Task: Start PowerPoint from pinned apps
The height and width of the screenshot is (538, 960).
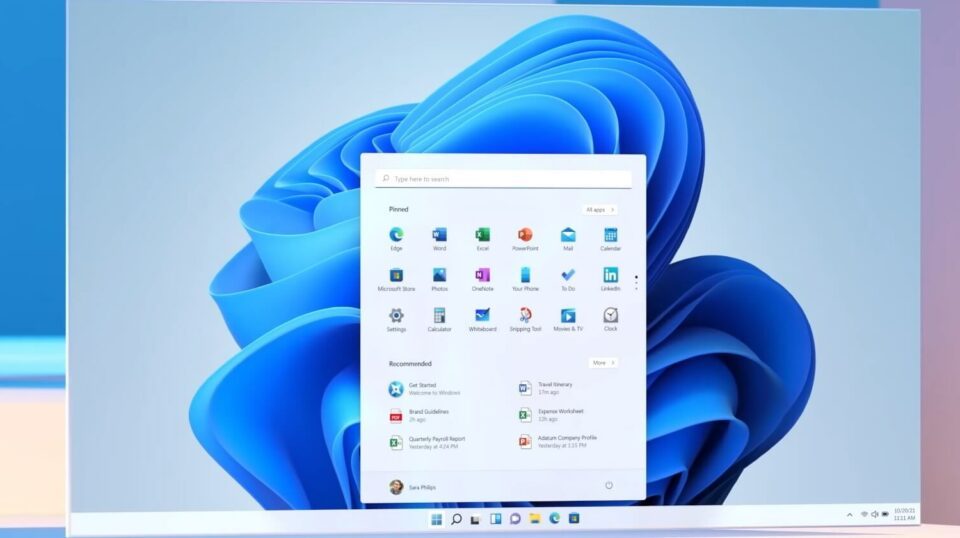Action: tap(525, 238)
